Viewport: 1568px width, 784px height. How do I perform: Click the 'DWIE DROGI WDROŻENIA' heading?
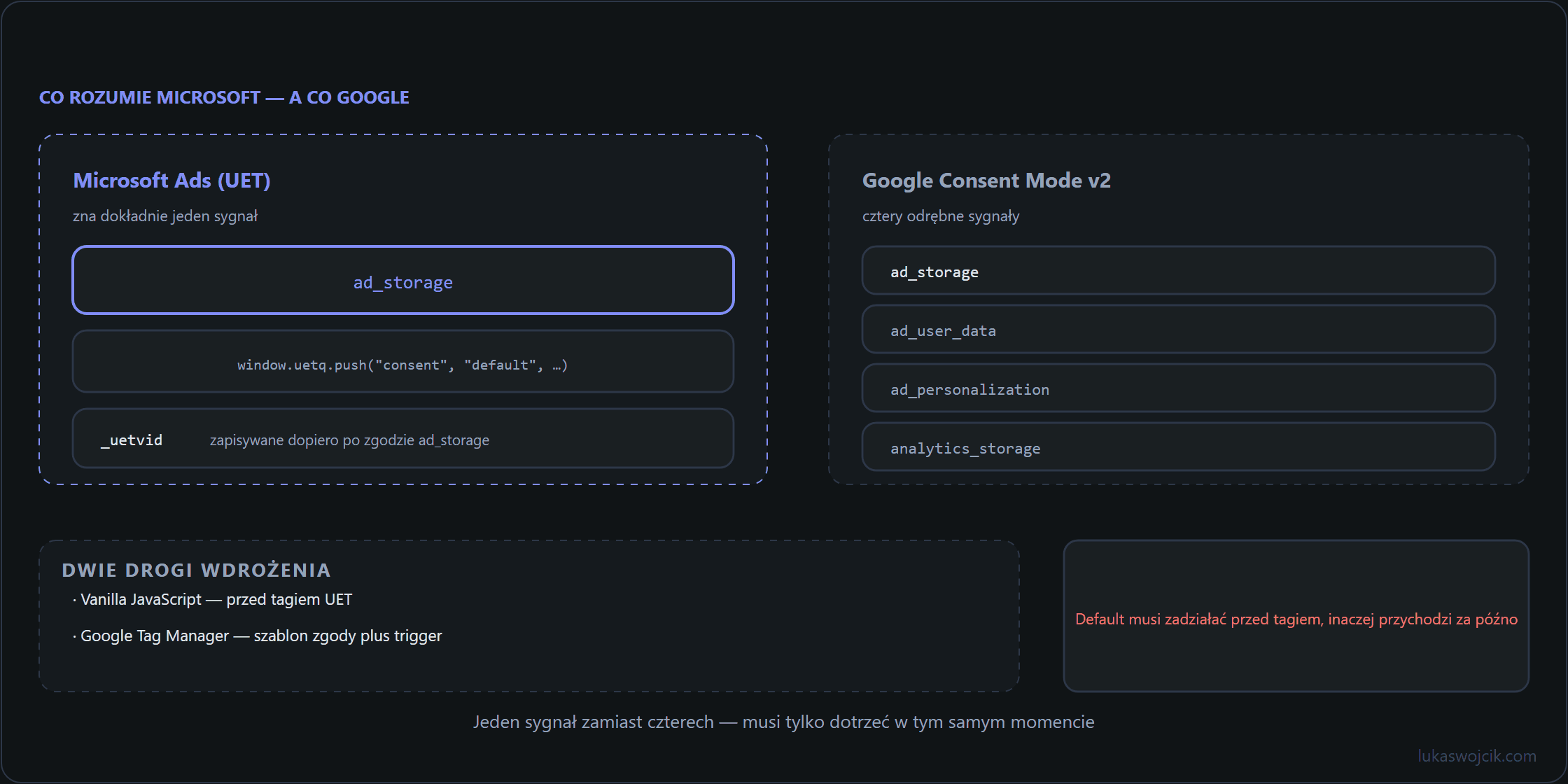click(x=196, y=570)
